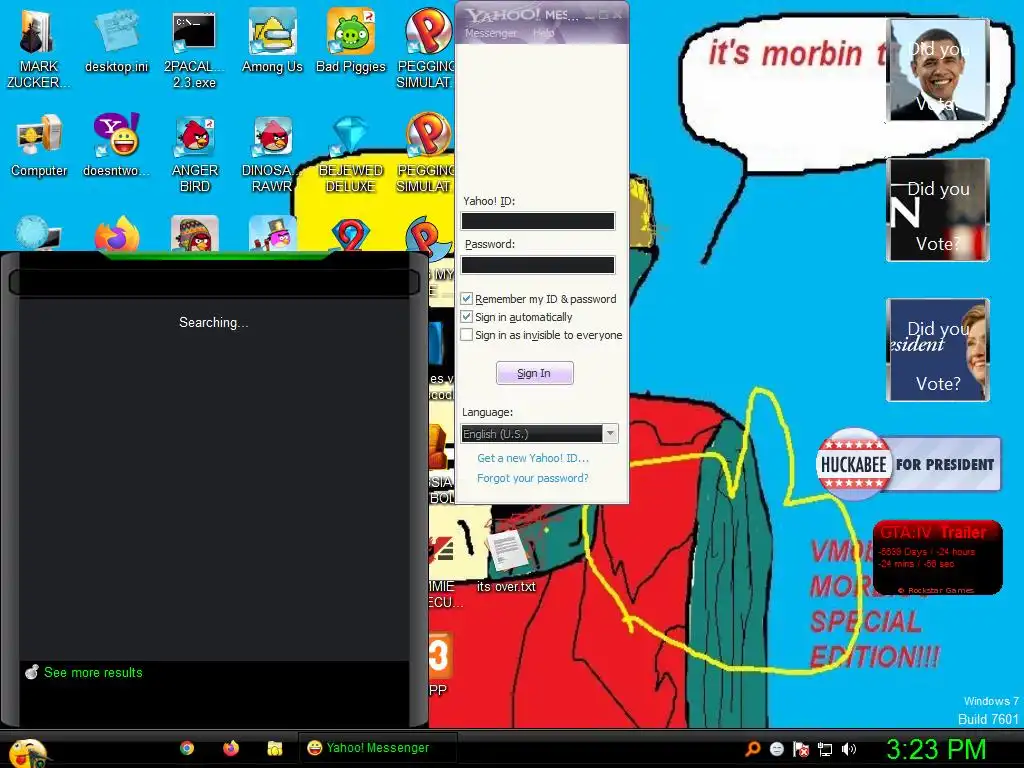Viewport: 1024px width, 768px height.
Task: Click the Hillary Did you Vote gadget
Action: pyautogui.click(x=938, y=349)
